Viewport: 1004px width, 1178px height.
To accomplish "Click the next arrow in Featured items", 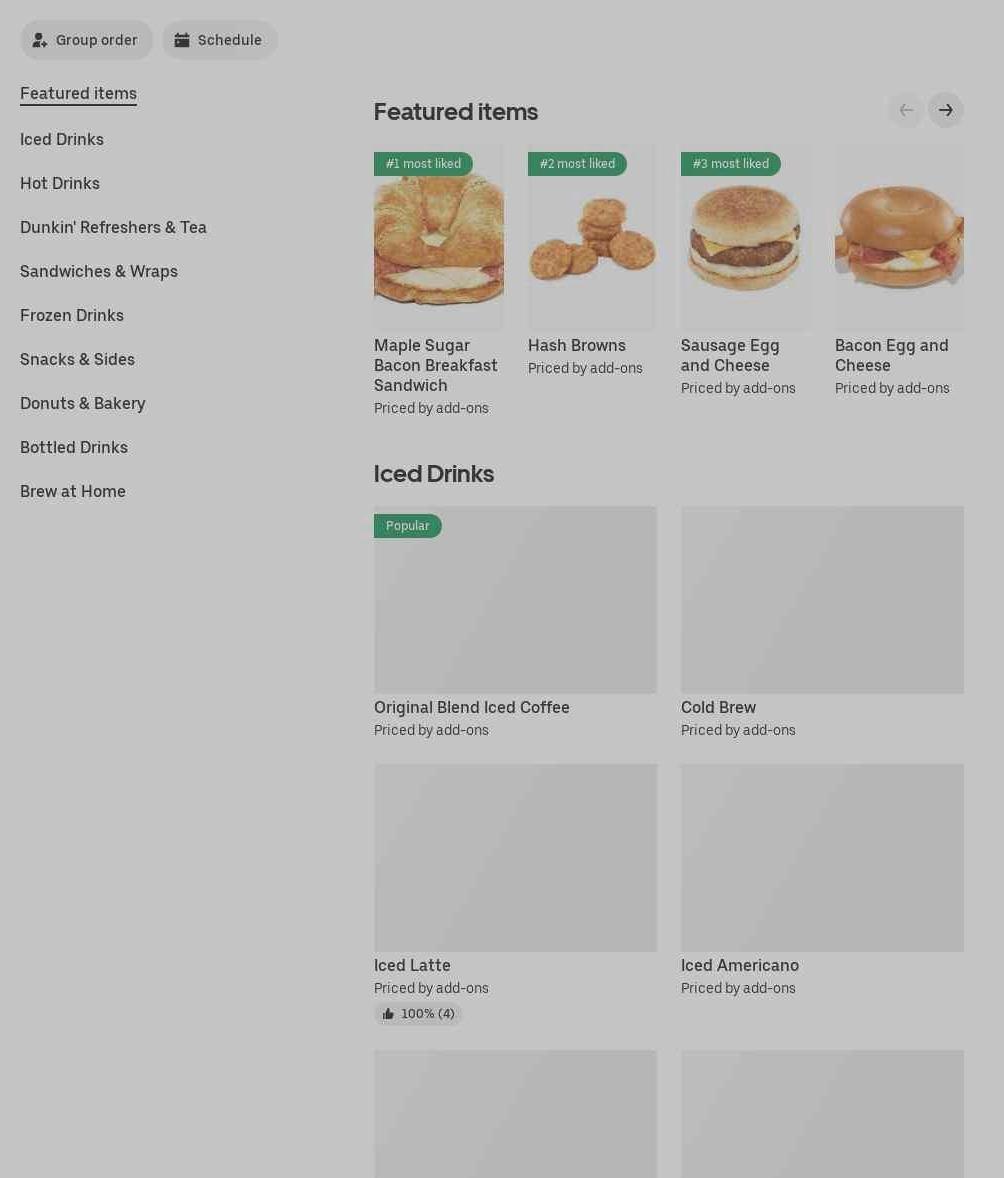I will click(945, 110).
